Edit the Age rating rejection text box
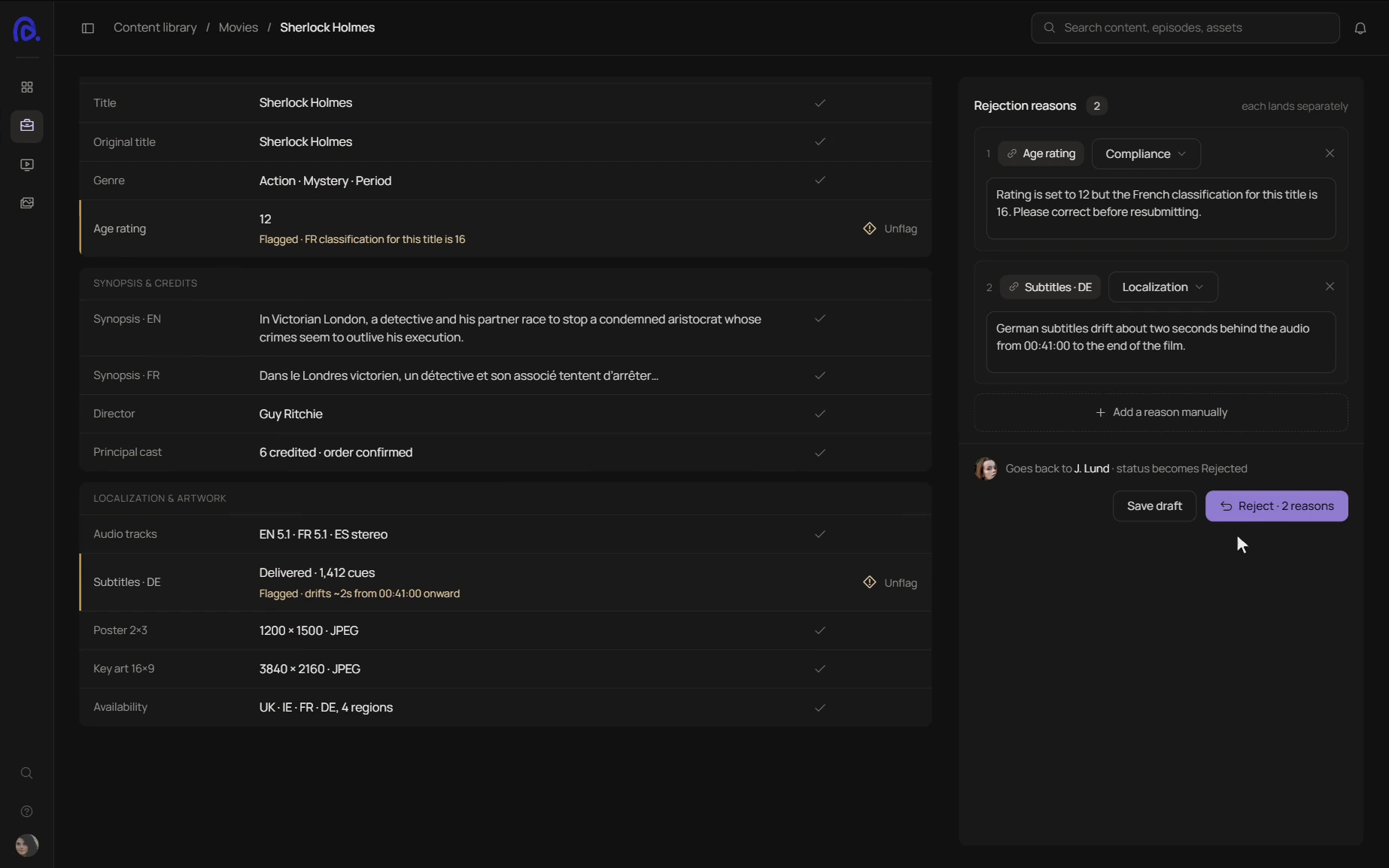Screen dimensions: 1389x868 click(x=1161, y=208)
